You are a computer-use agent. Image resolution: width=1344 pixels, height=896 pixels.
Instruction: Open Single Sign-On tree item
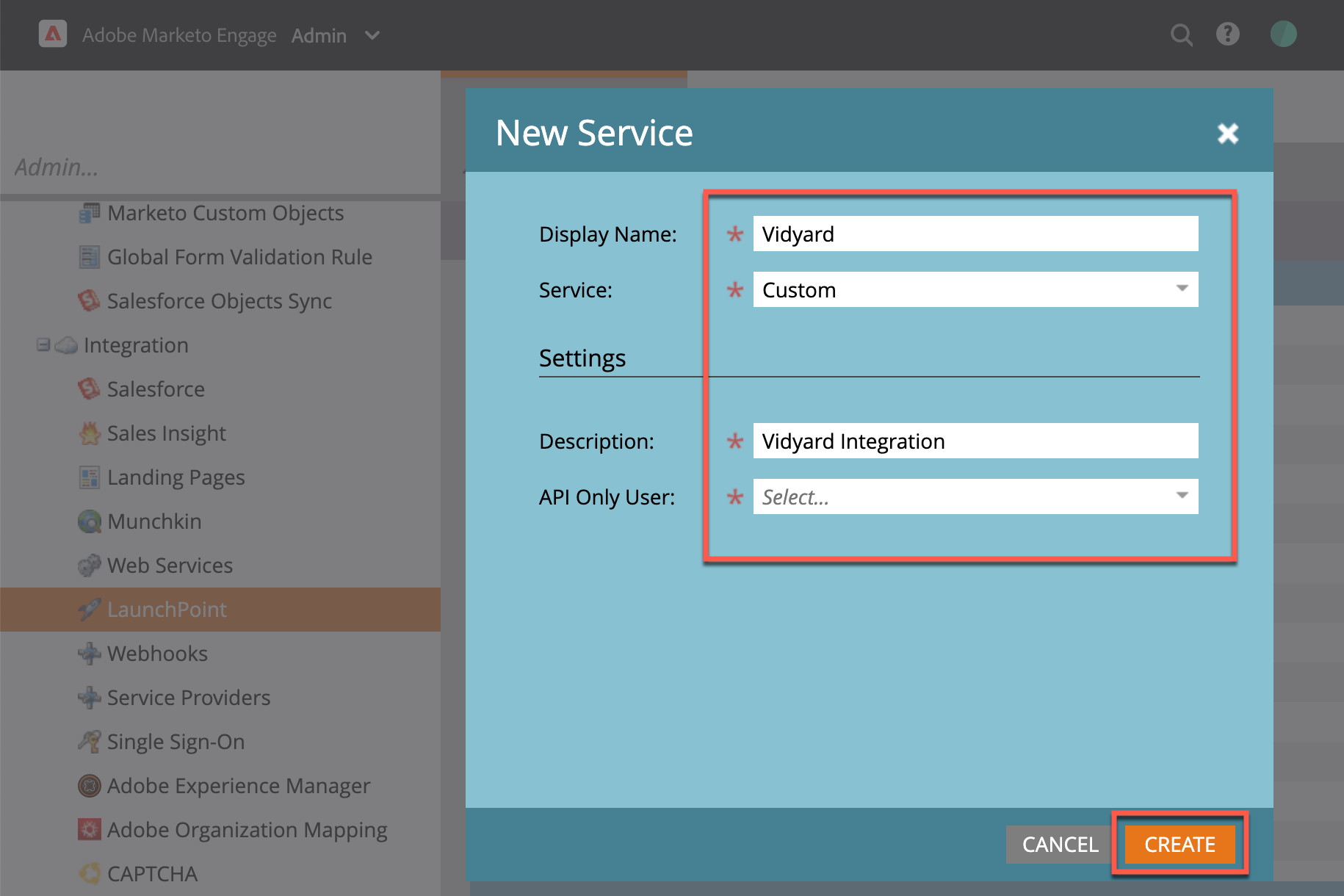(x=176, y=742)
